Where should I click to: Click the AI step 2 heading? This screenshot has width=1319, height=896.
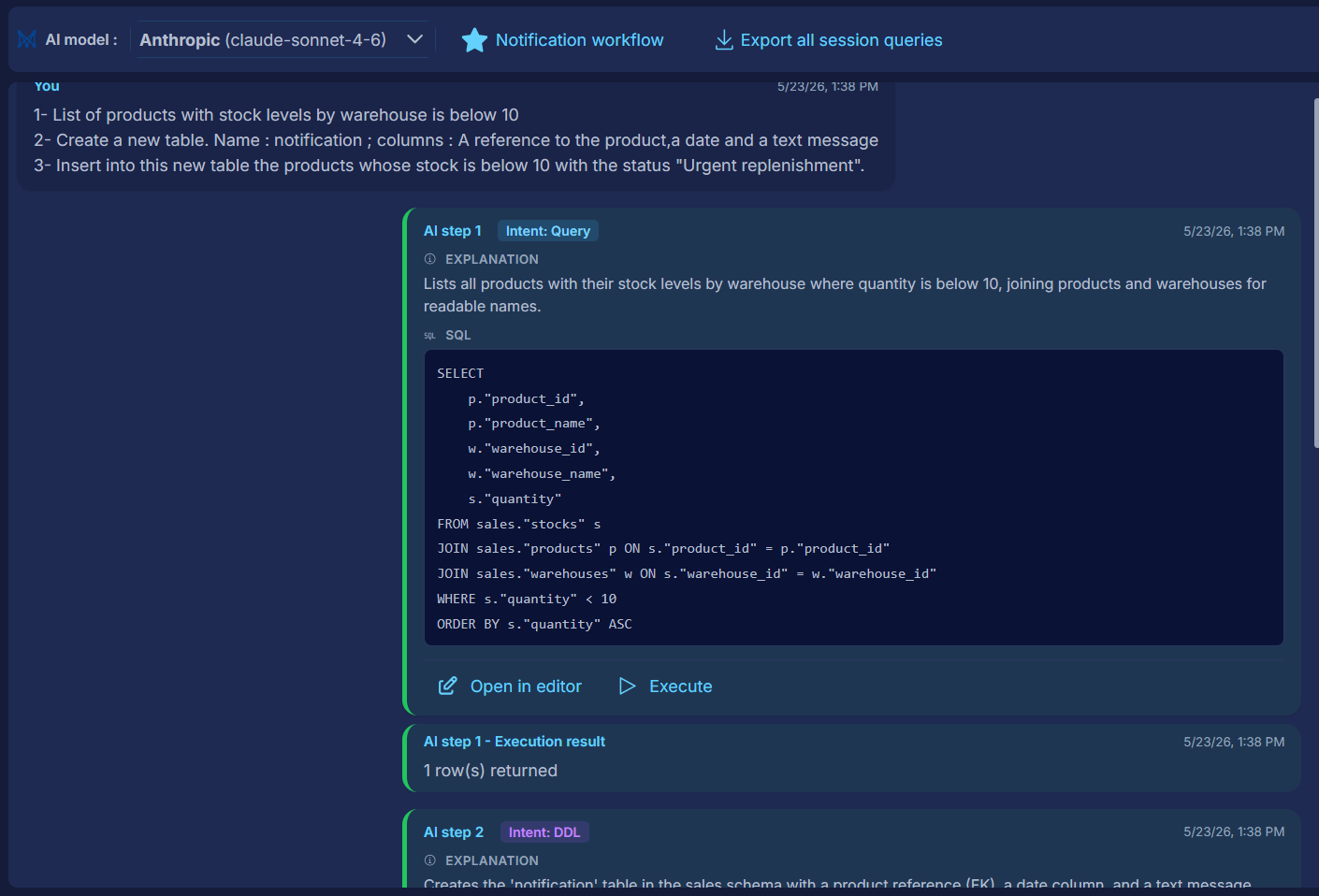(x=454, y=832)
